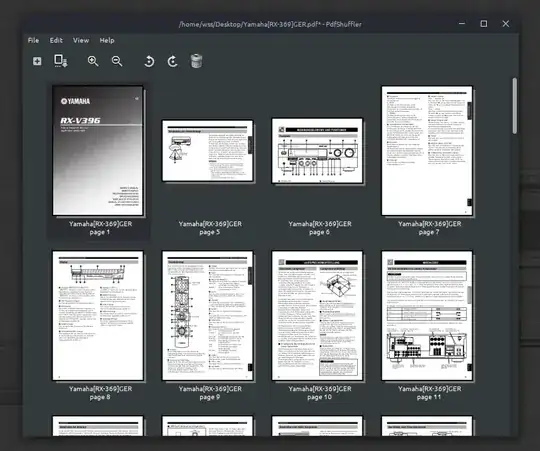Rotate selected page clockwise
The height and width of the screenshot is (451, 540).
pos(173,61)
